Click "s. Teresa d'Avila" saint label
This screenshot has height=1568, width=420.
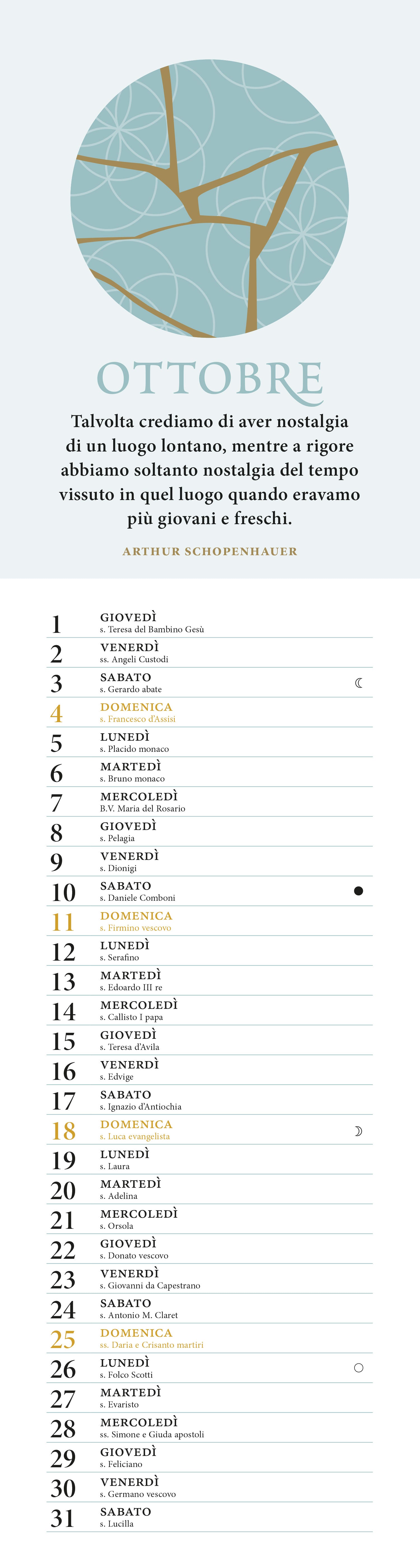click(x=130, y=1047)
